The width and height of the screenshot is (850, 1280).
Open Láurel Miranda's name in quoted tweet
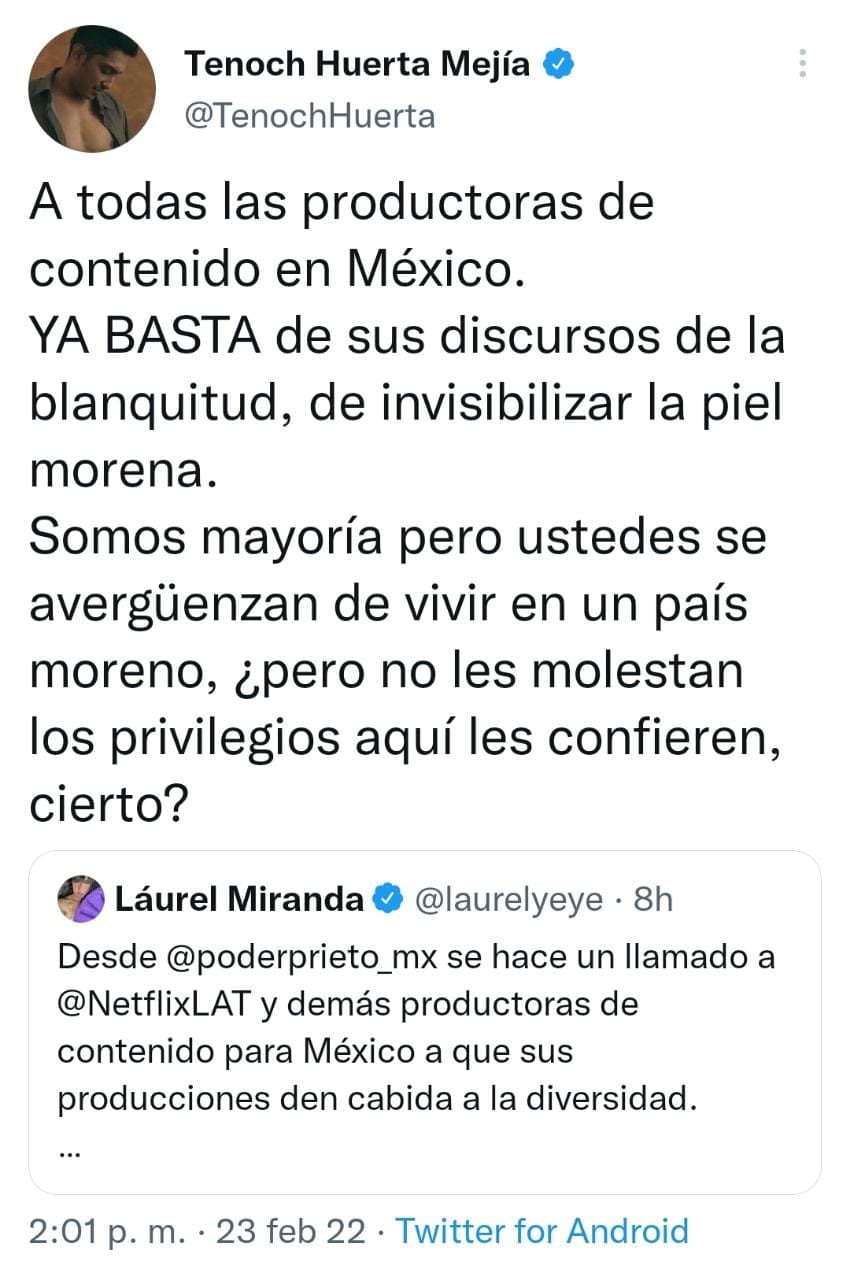click(239, 899)
